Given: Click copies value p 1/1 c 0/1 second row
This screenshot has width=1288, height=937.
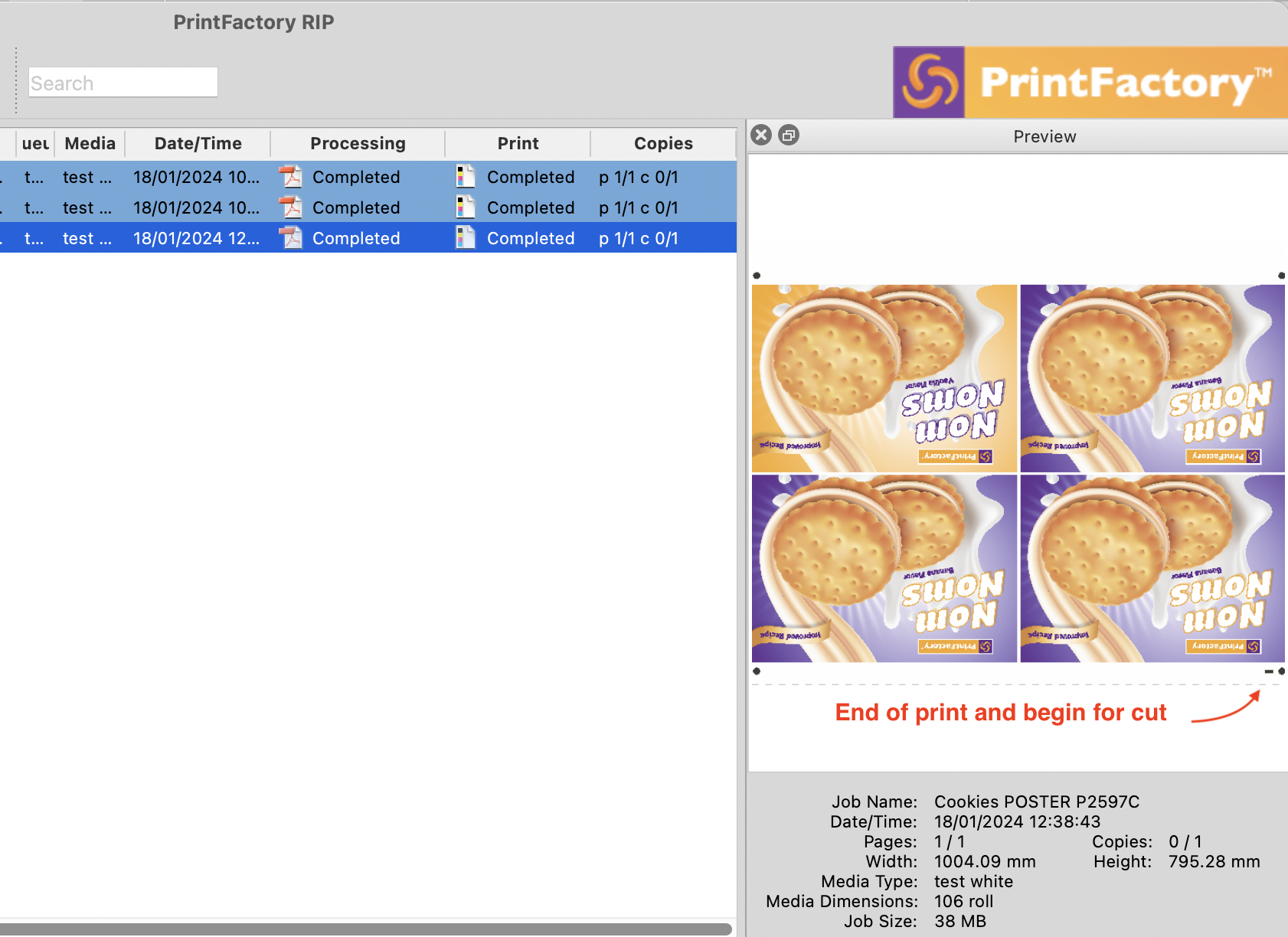Looking at the screenshot, I should (639, 207).
